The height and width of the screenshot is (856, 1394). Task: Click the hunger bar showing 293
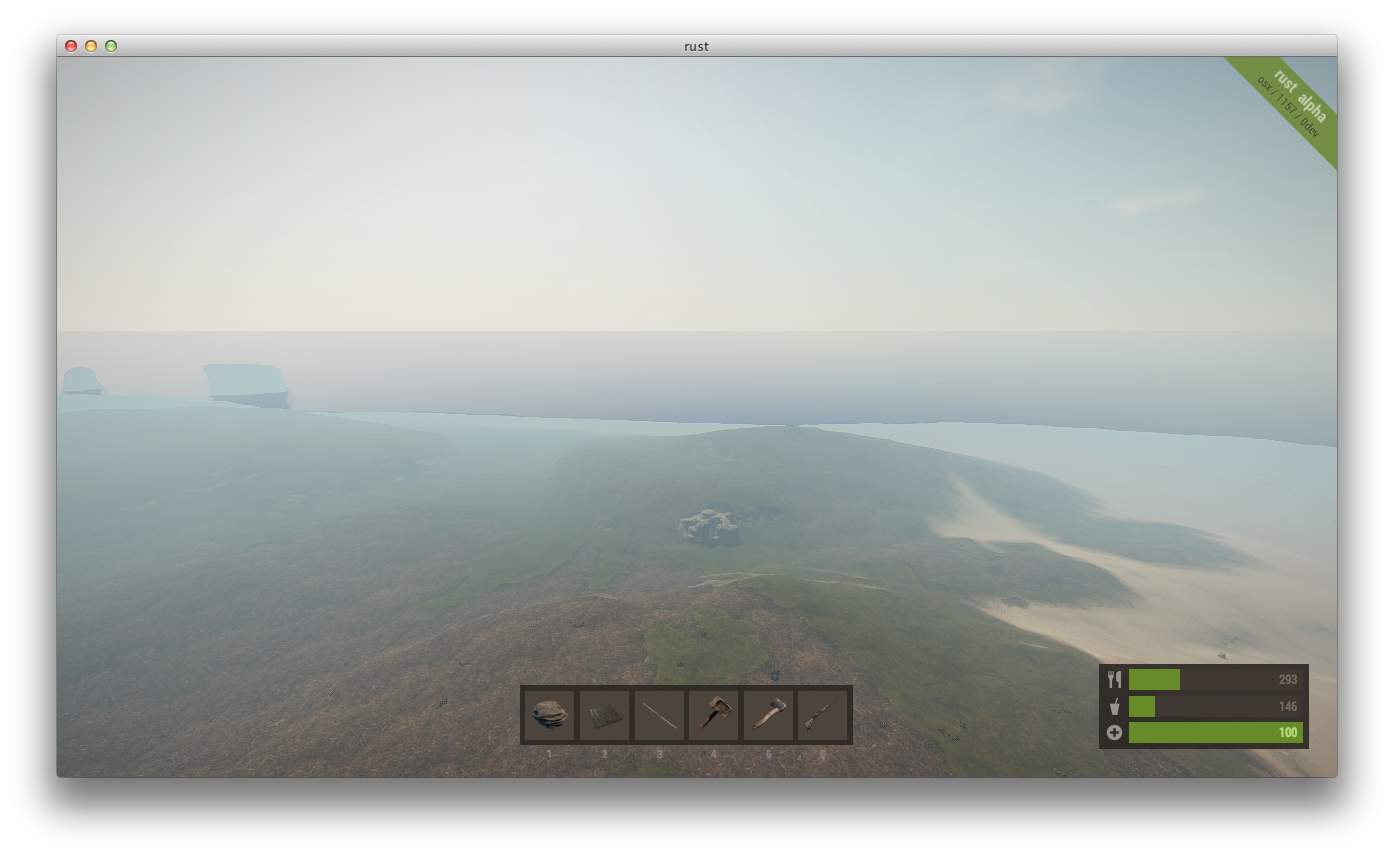coord(1216,680)
